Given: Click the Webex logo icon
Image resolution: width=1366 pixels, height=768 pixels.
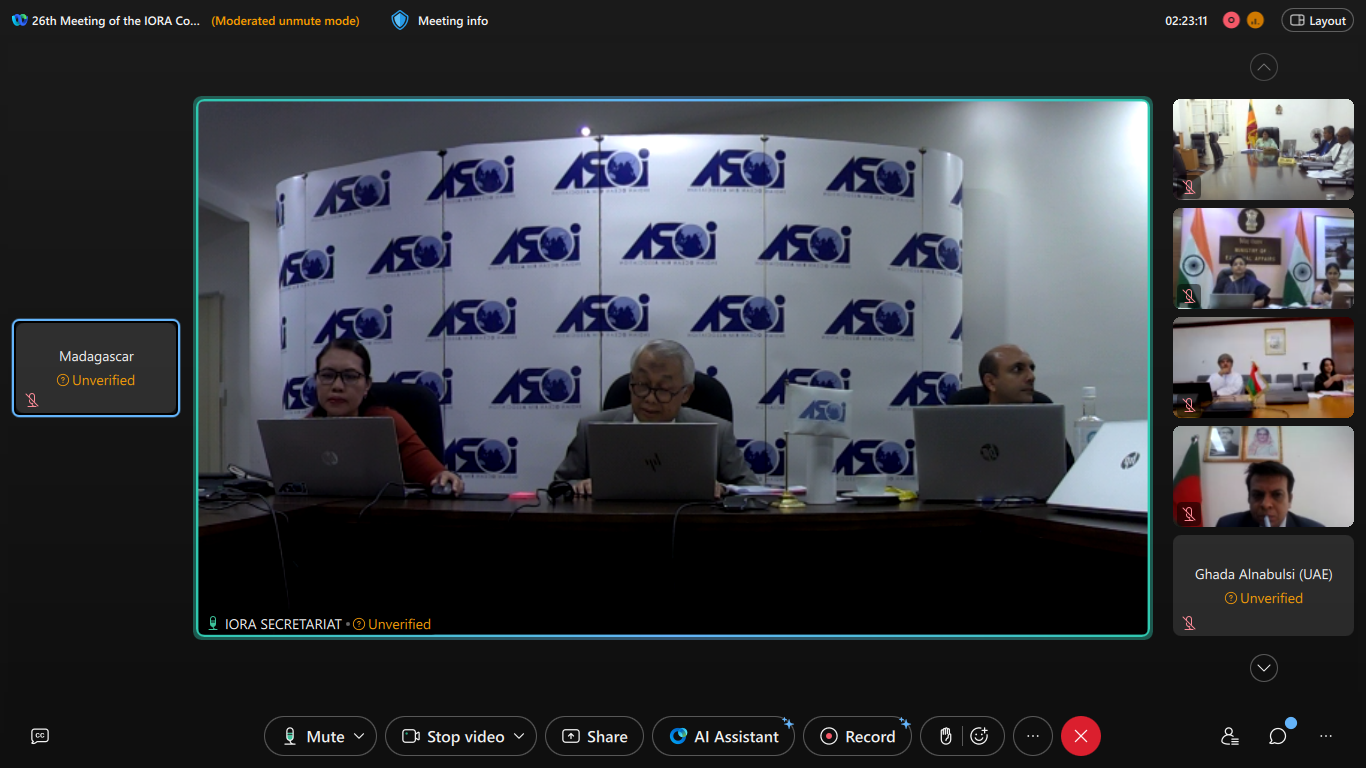Looking at the screenshot, I should coord(19,20).
